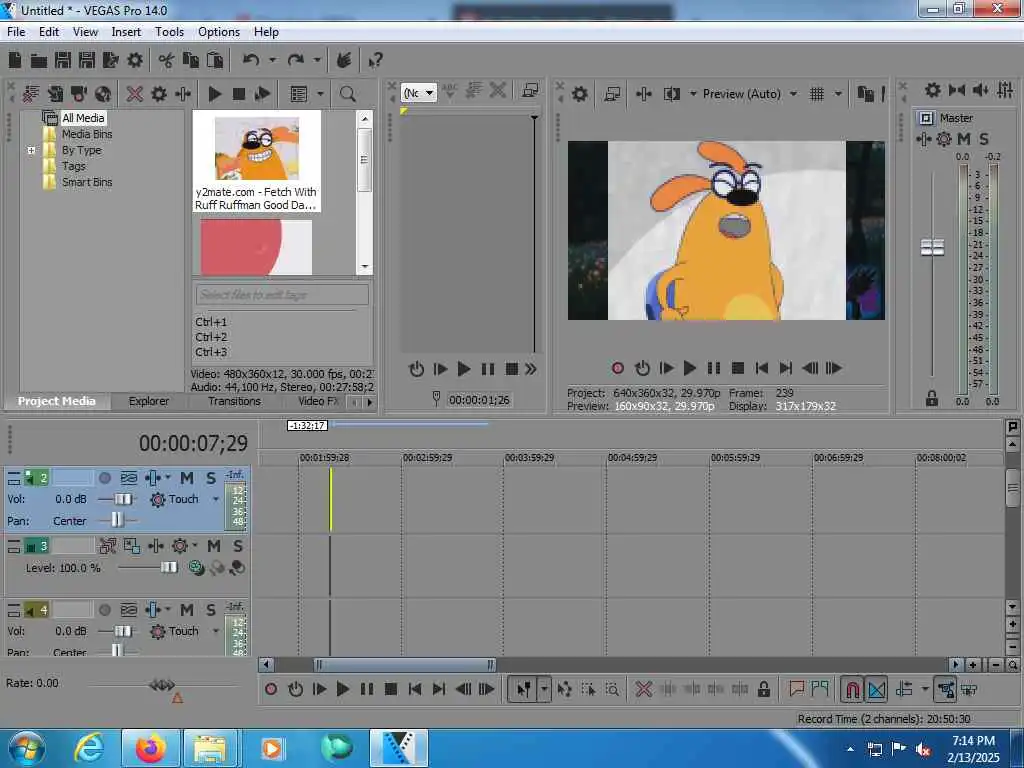The image size is (1024, 768).
Task: Expand the By Type tree node
Action: (x=31, y=150)
